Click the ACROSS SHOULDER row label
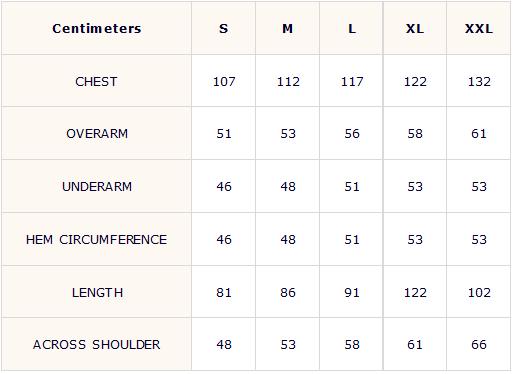This screenshot has width=514, height=374. pyautogui.click(x=96, y=345)
